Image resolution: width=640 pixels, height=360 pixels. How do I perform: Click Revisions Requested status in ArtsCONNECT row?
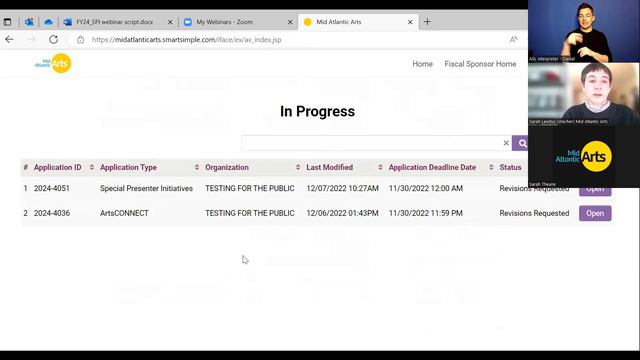click(534, 213)
